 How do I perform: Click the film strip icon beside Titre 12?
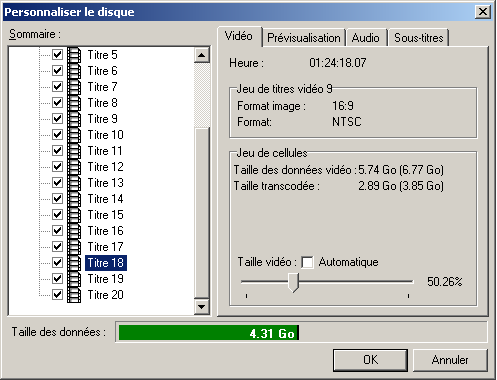[74, 167]
